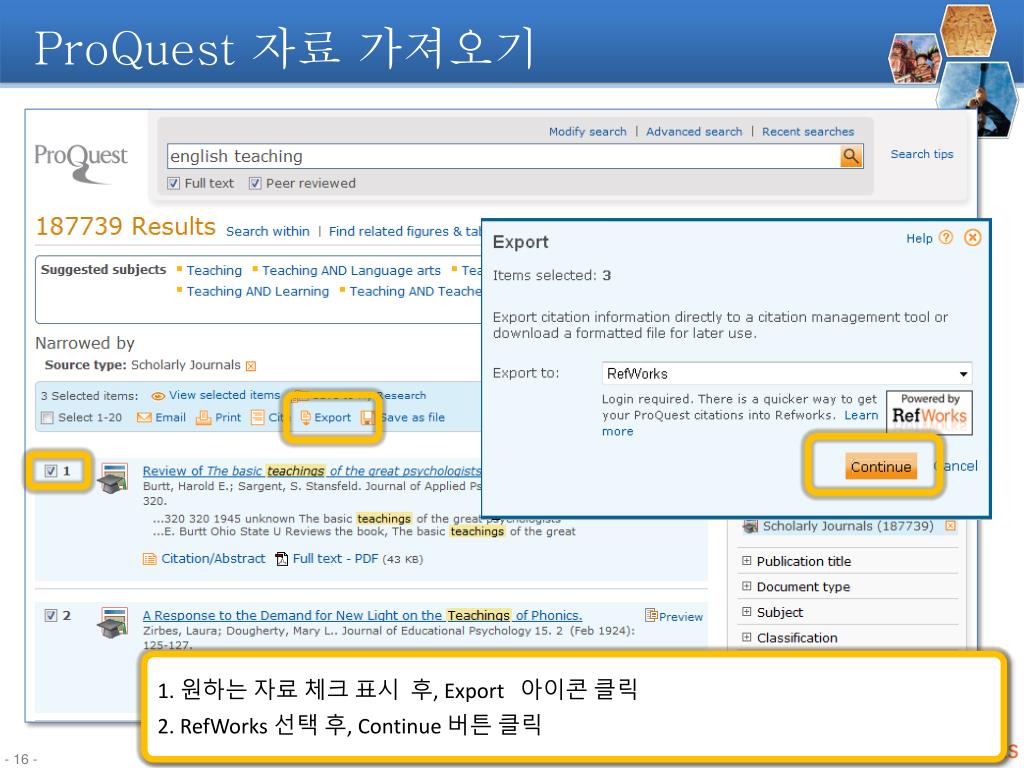Click the Email envelope icon
Image resolution: width=1024 pixels, height=768 pixels.
[x=144, y=417]
